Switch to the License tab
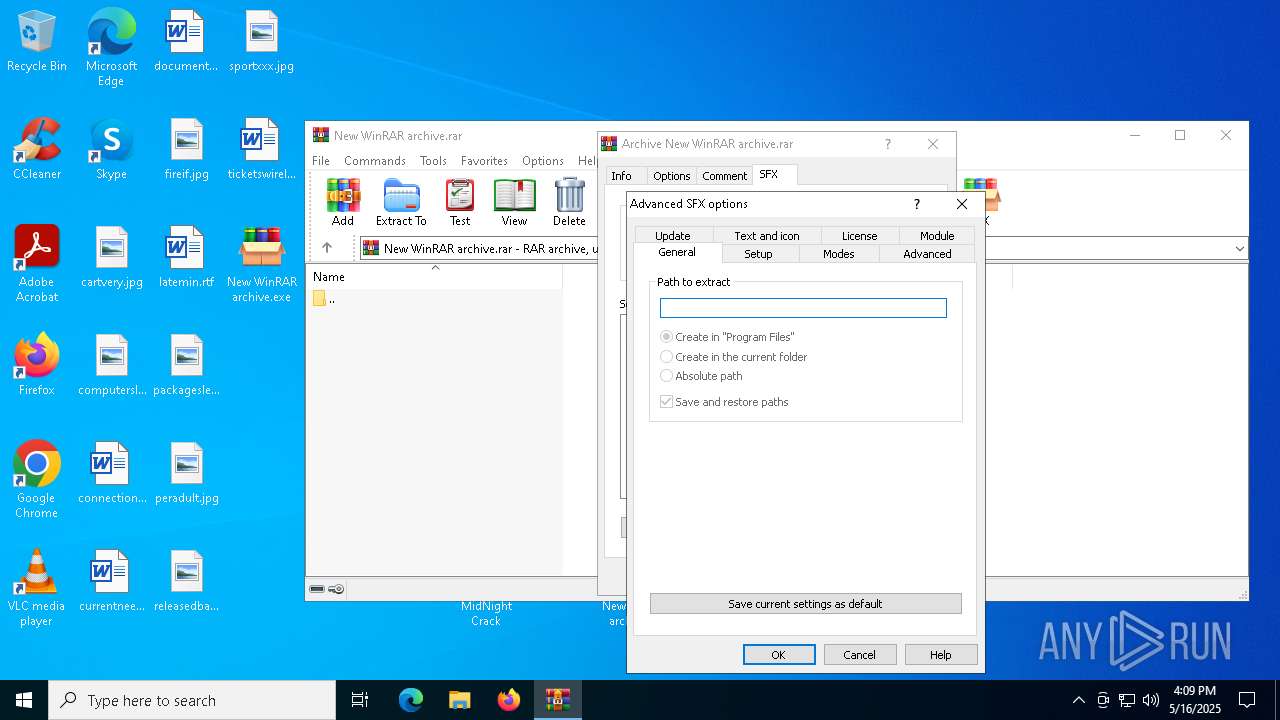 click(x=859, y=236)
